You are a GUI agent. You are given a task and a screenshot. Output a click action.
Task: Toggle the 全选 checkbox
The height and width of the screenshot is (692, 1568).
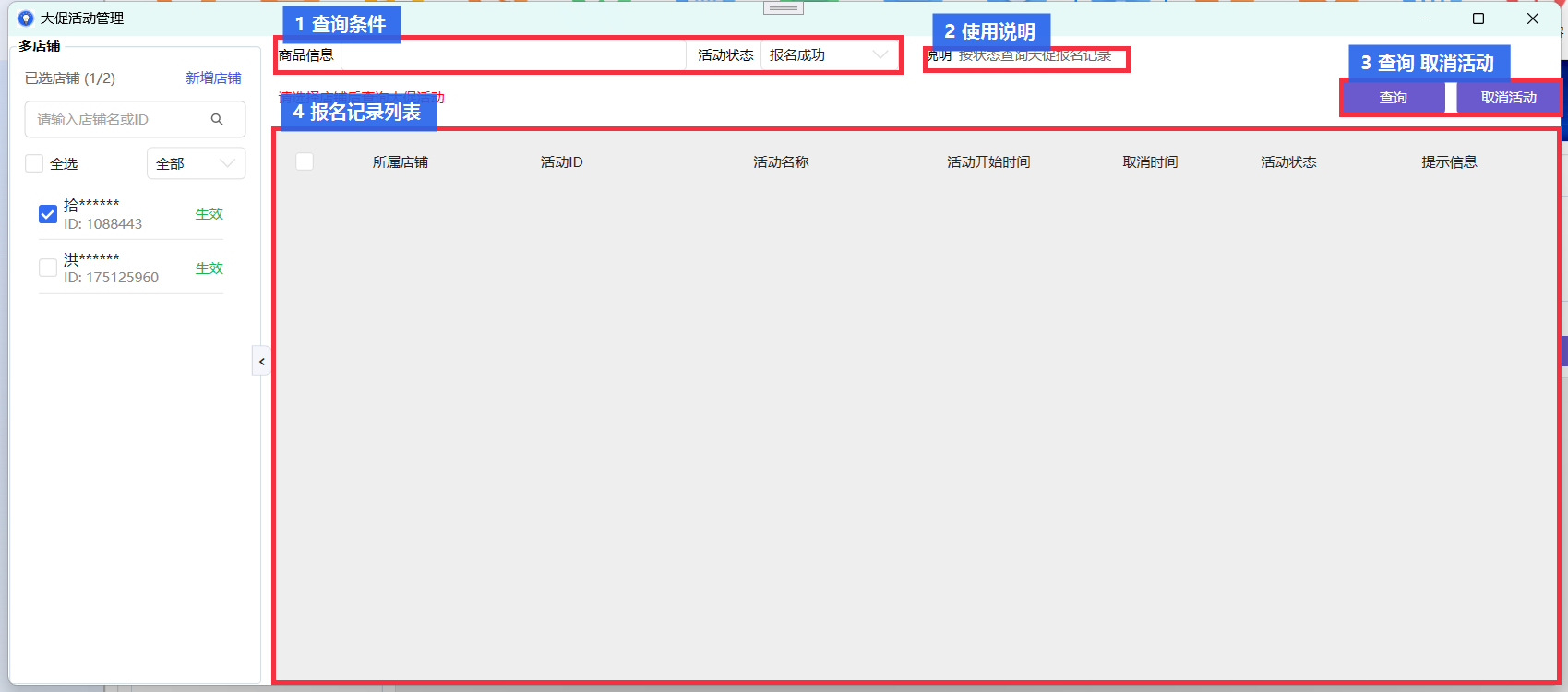tap(34, 163)
